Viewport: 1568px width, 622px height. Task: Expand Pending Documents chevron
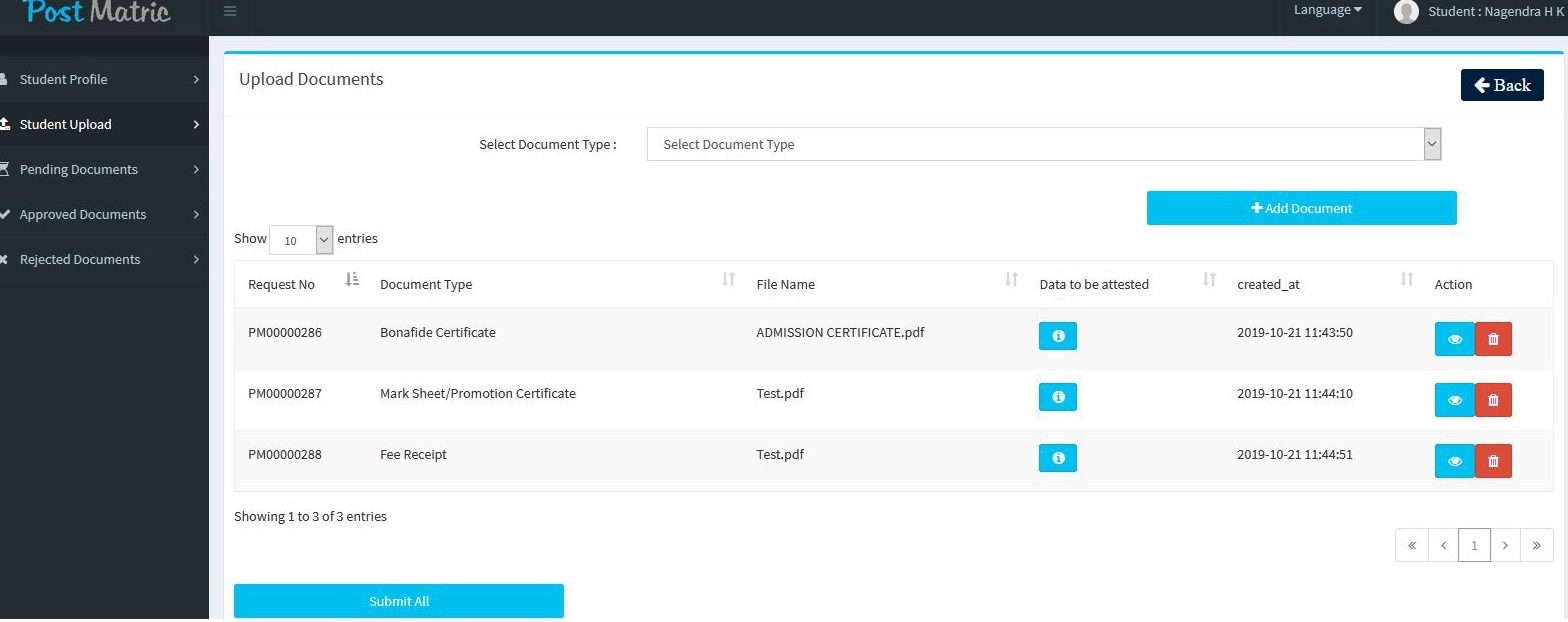196,169
